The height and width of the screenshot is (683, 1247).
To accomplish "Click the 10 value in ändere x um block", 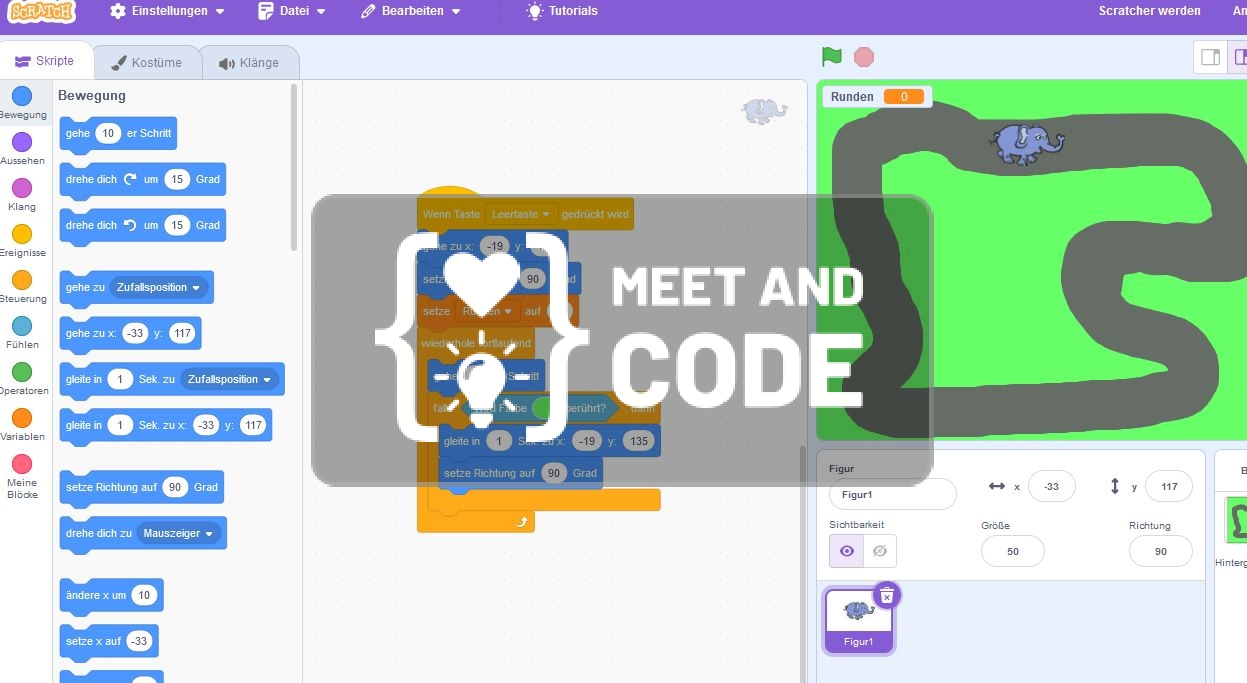I will (x=144, y=595).
